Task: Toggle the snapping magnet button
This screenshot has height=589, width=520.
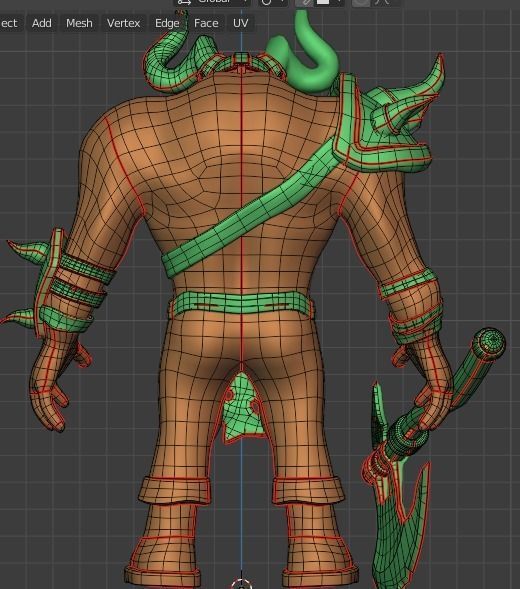Action: tap(304, 2)
